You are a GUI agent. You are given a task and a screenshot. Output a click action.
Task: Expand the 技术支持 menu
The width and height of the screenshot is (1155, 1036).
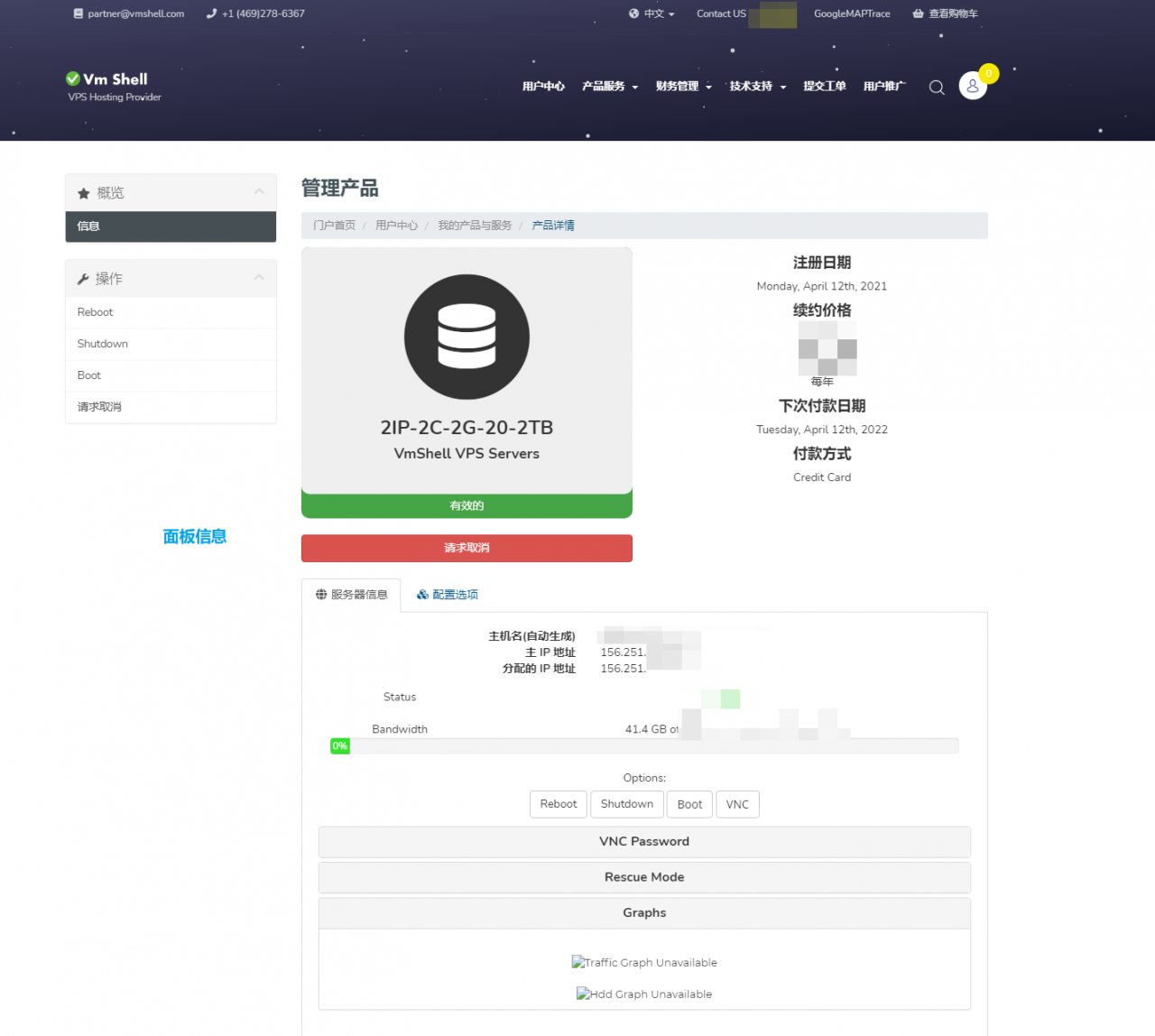coord(758,87)
